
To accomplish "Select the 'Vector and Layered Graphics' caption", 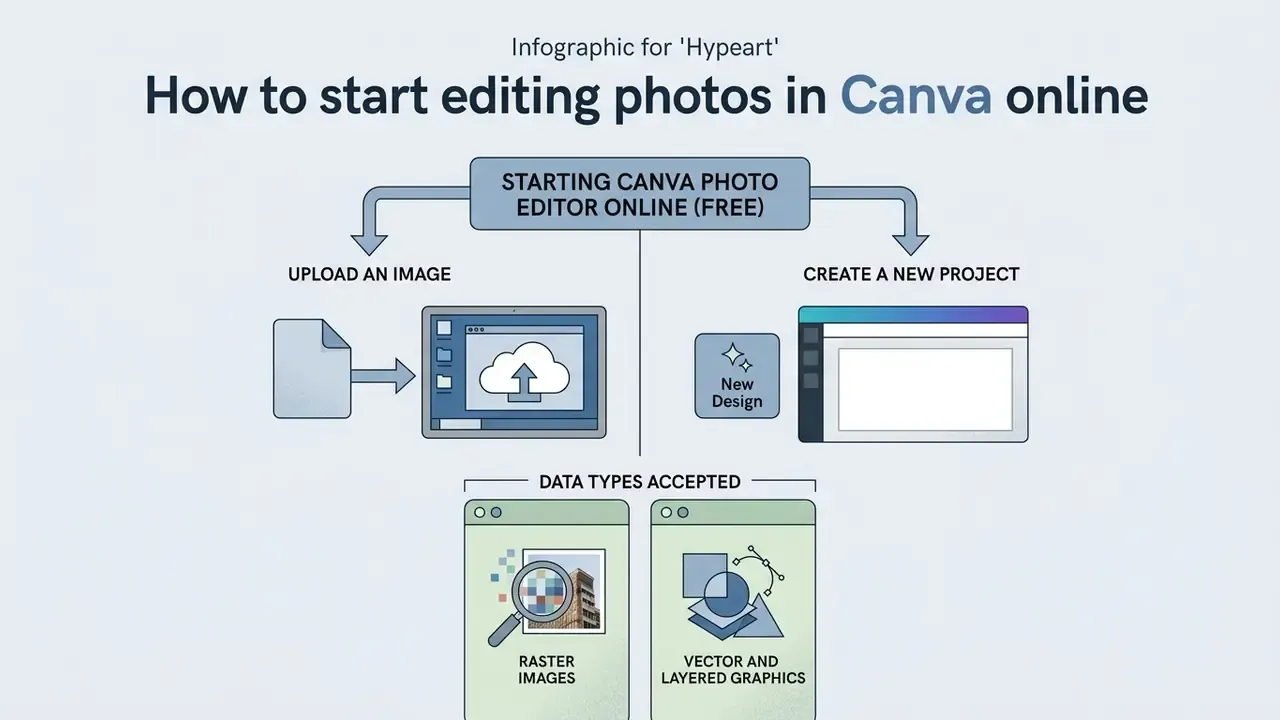I will pos(733,670).
